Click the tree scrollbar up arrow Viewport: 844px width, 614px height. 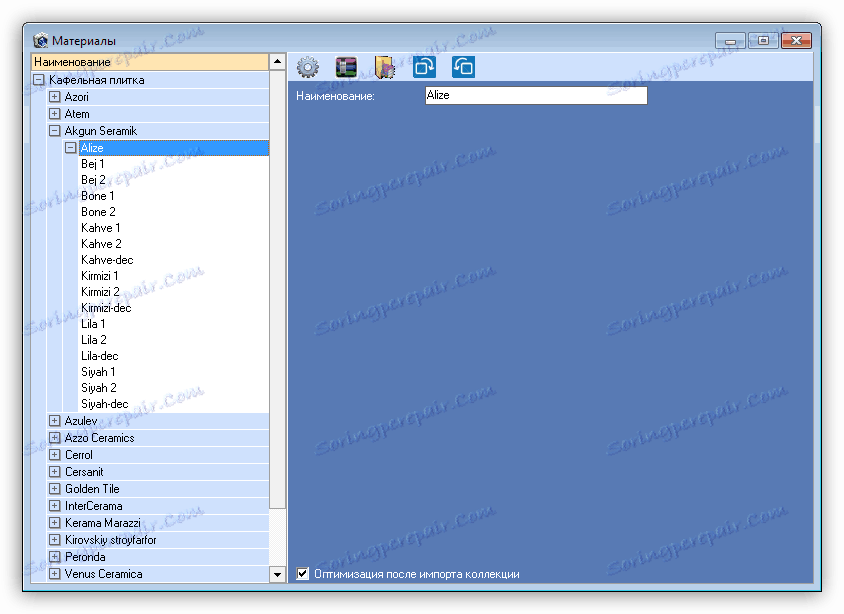[x=277, y=61]
